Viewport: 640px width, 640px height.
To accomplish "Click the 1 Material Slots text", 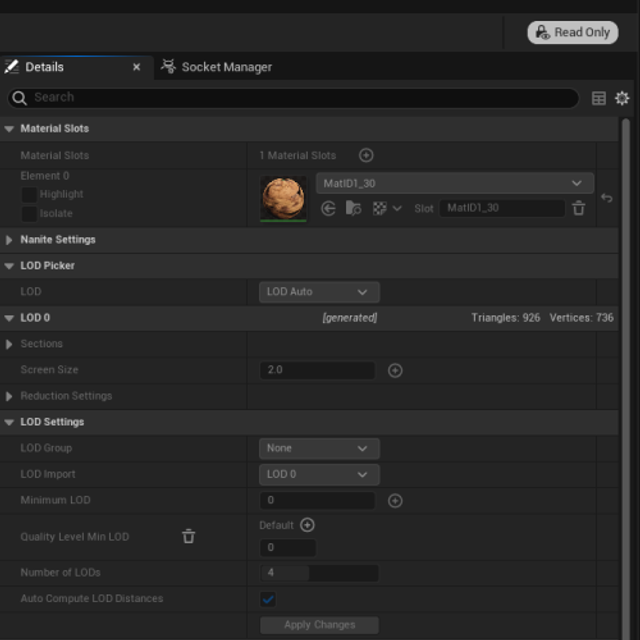I will tap(298, 156).
